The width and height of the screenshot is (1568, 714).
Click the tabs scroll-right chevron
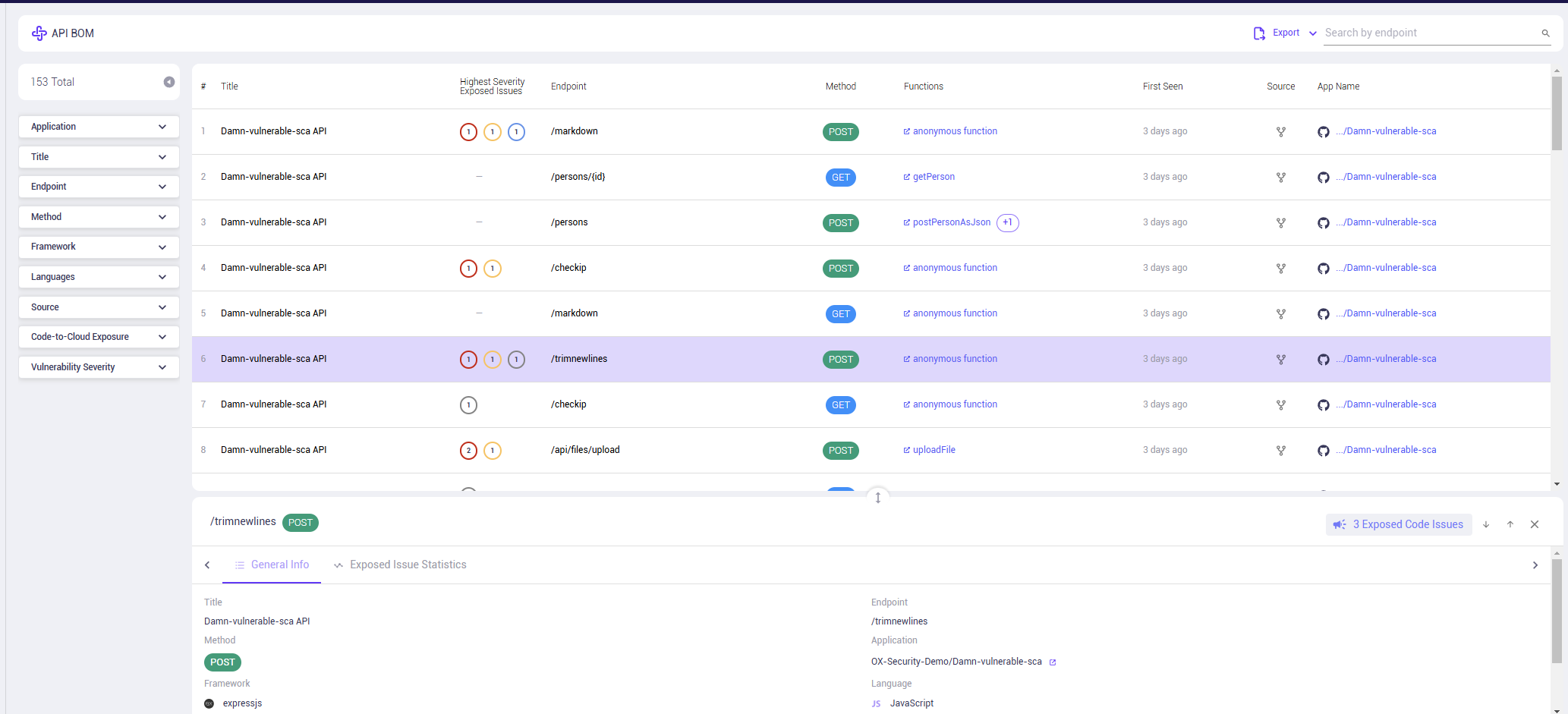1535,565
